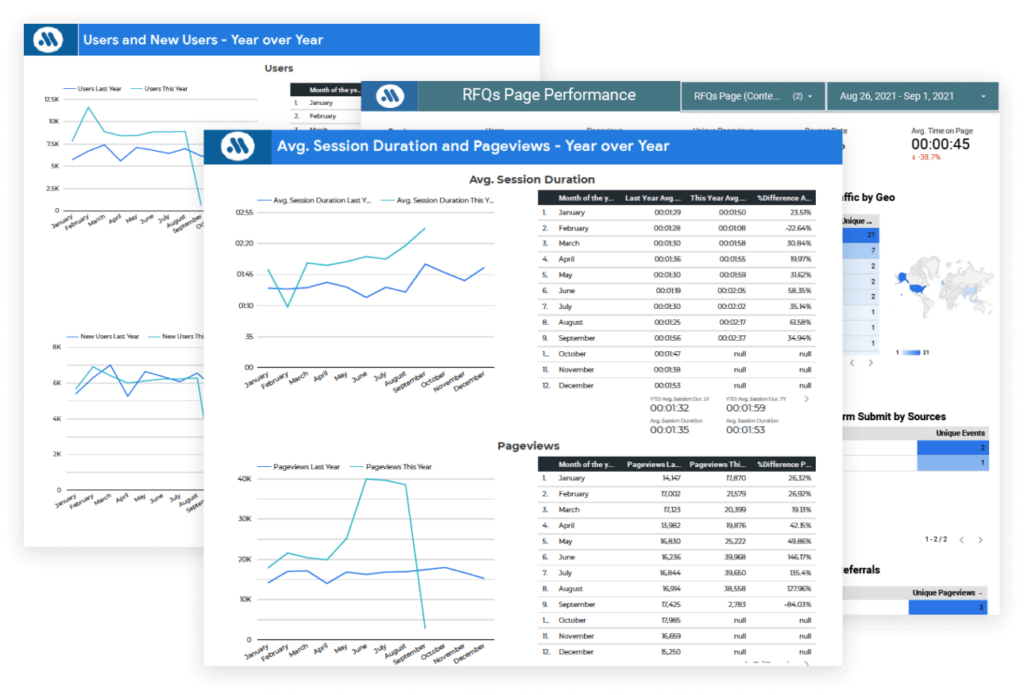Screen dimensions: 1024x695
Task: Sort by Unique Pageviews column header
Action: 946,593
